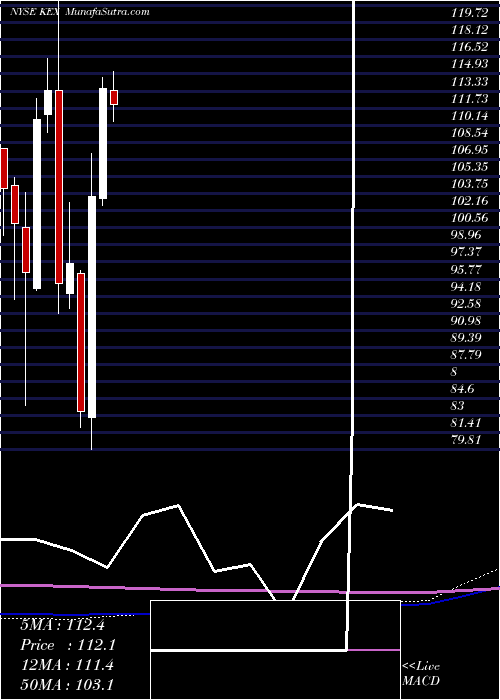Click the 79.81 price axis label
The width and height of the screenshot is (500, 700).
tap(467, 440)
